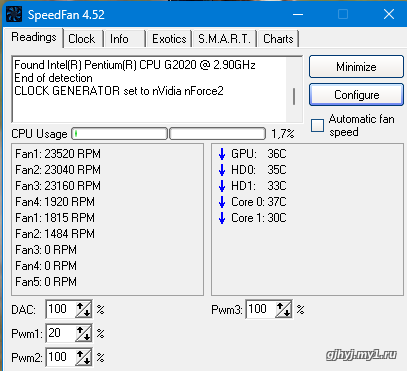Click the 'Fan5: 0 RPM' reading
Viewport: 407px width, 371px height.
(46, 282)
